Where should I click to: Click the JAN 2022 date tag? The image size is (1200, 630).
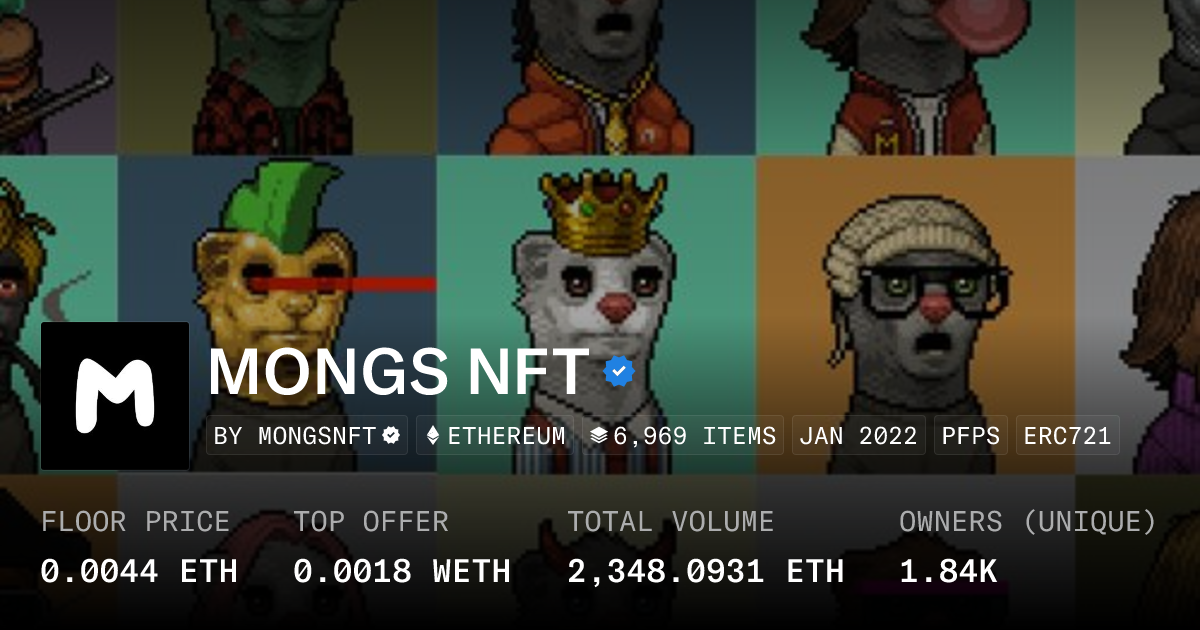859,436
